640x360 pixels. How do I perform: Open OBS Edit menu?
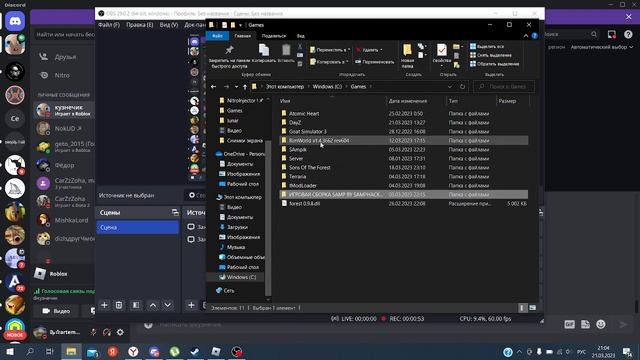coord(140,25)
